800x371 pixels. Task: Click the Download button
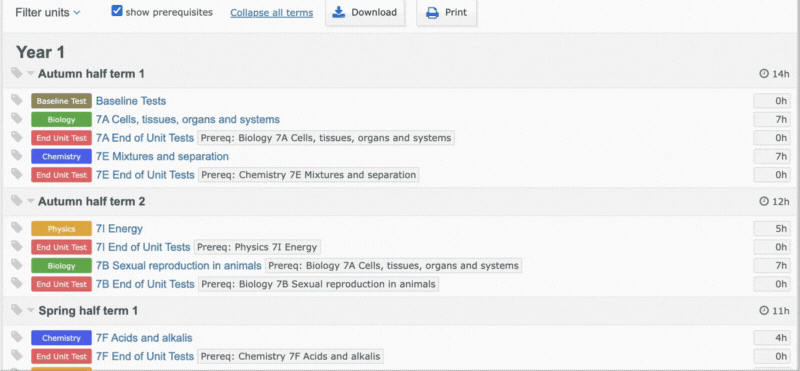point(365,13)
